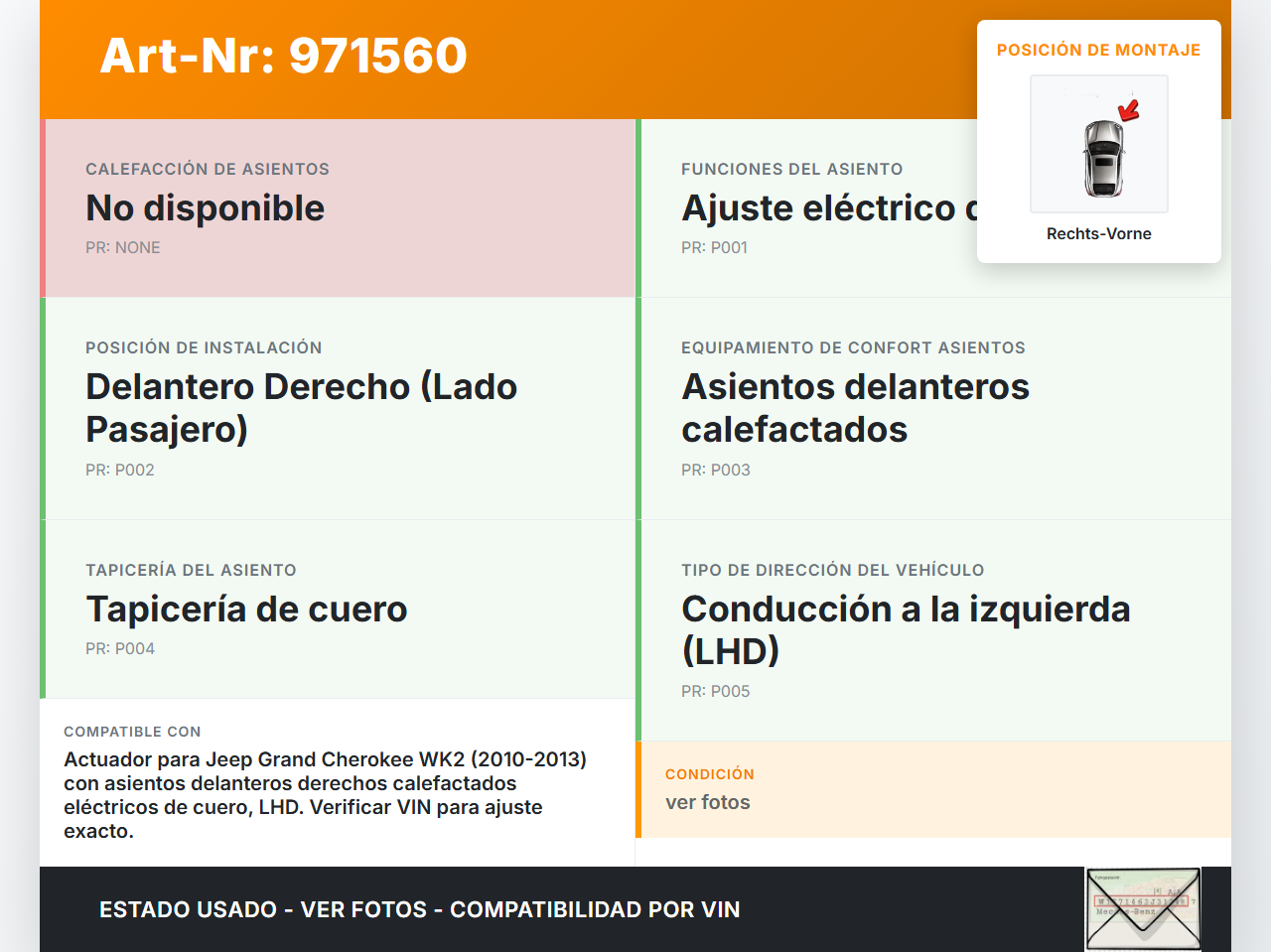Select the PR: P003 code
This screenshot has height=952, width=1271.
[x=715, y=470]
